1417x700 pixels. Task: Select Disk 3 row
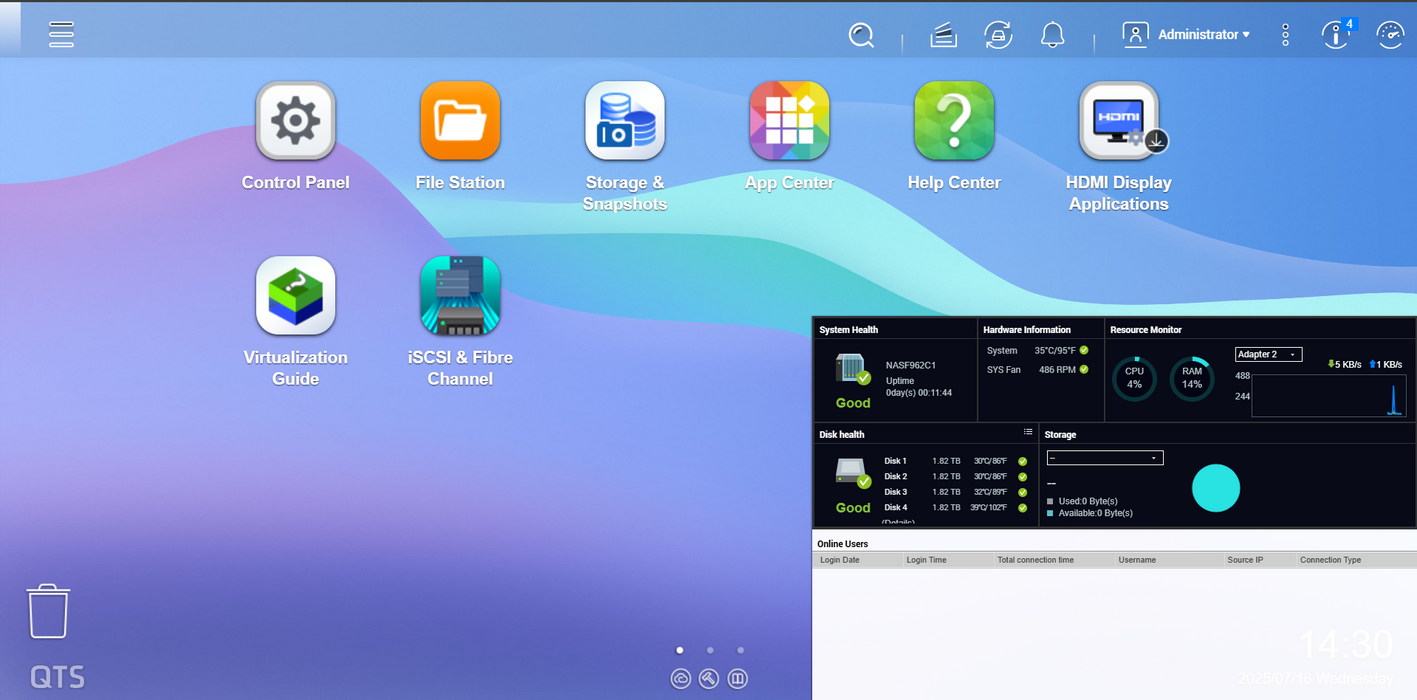pos(955,492)
